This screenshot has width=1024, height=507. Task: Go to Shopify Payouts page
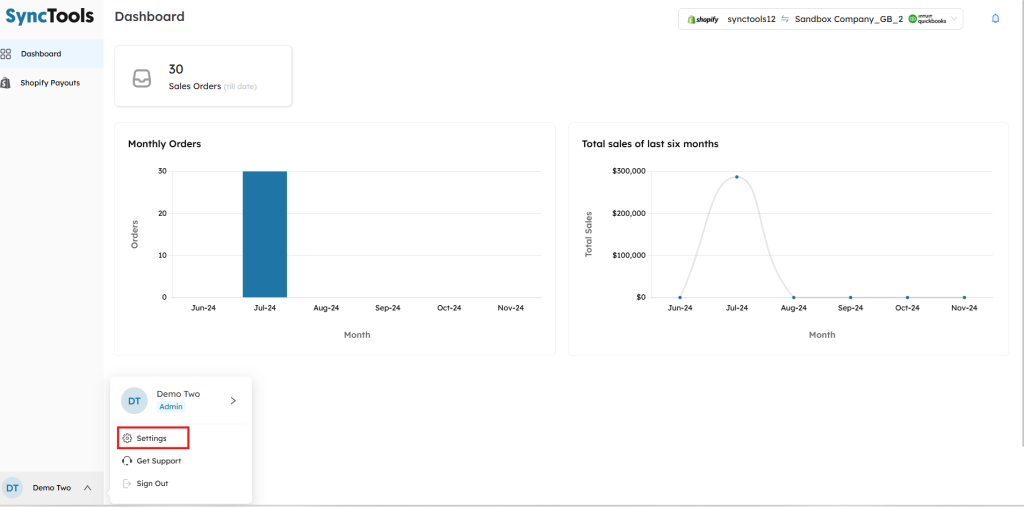coord(50,83)
